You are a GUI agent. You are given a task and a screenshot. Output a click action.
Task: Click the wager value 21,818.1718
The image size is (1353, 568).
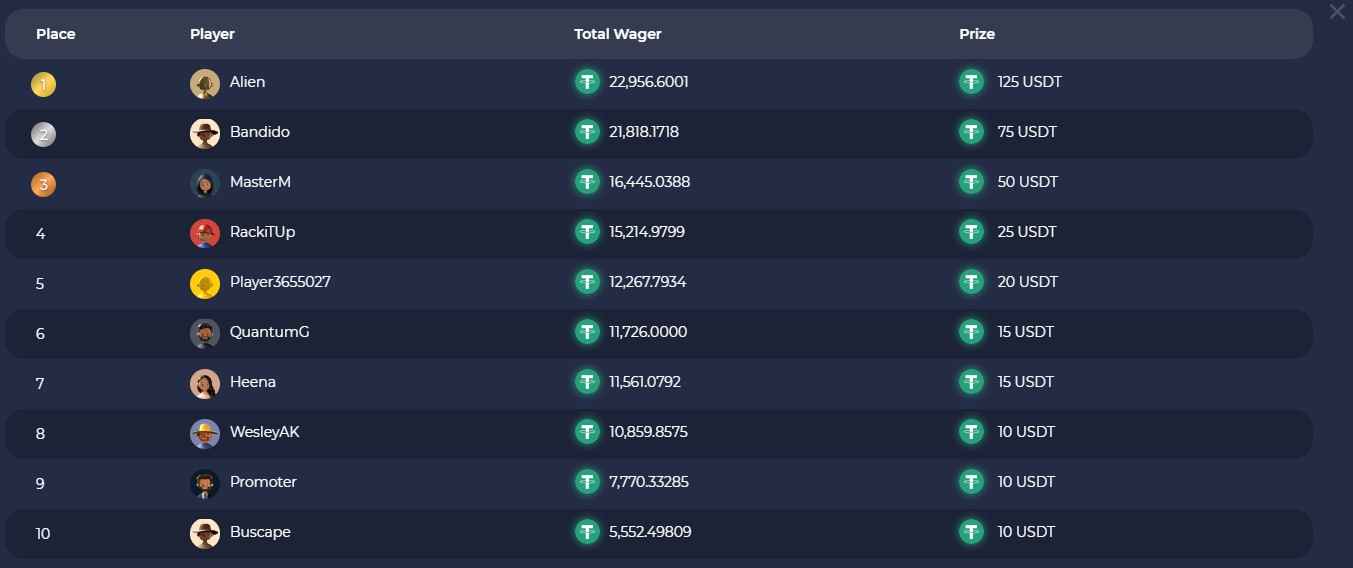click(x=644, y=132)
